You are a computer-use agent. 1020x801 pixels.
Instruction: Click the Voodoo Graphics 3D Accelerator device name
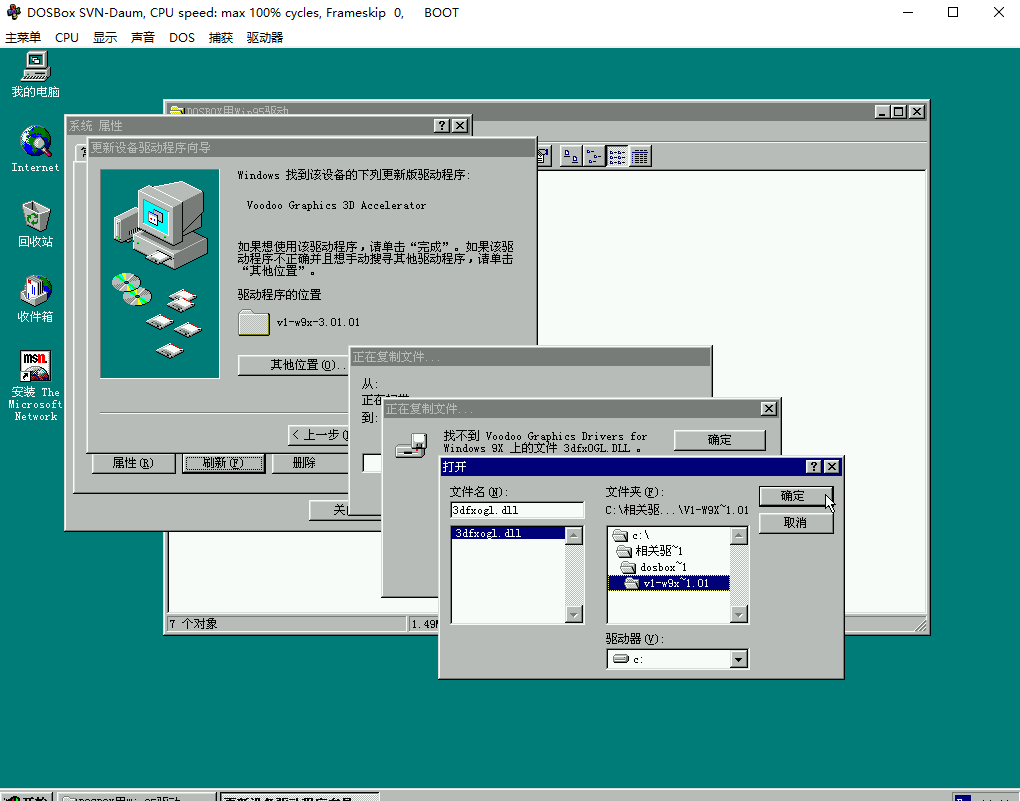tap(336, 206)
